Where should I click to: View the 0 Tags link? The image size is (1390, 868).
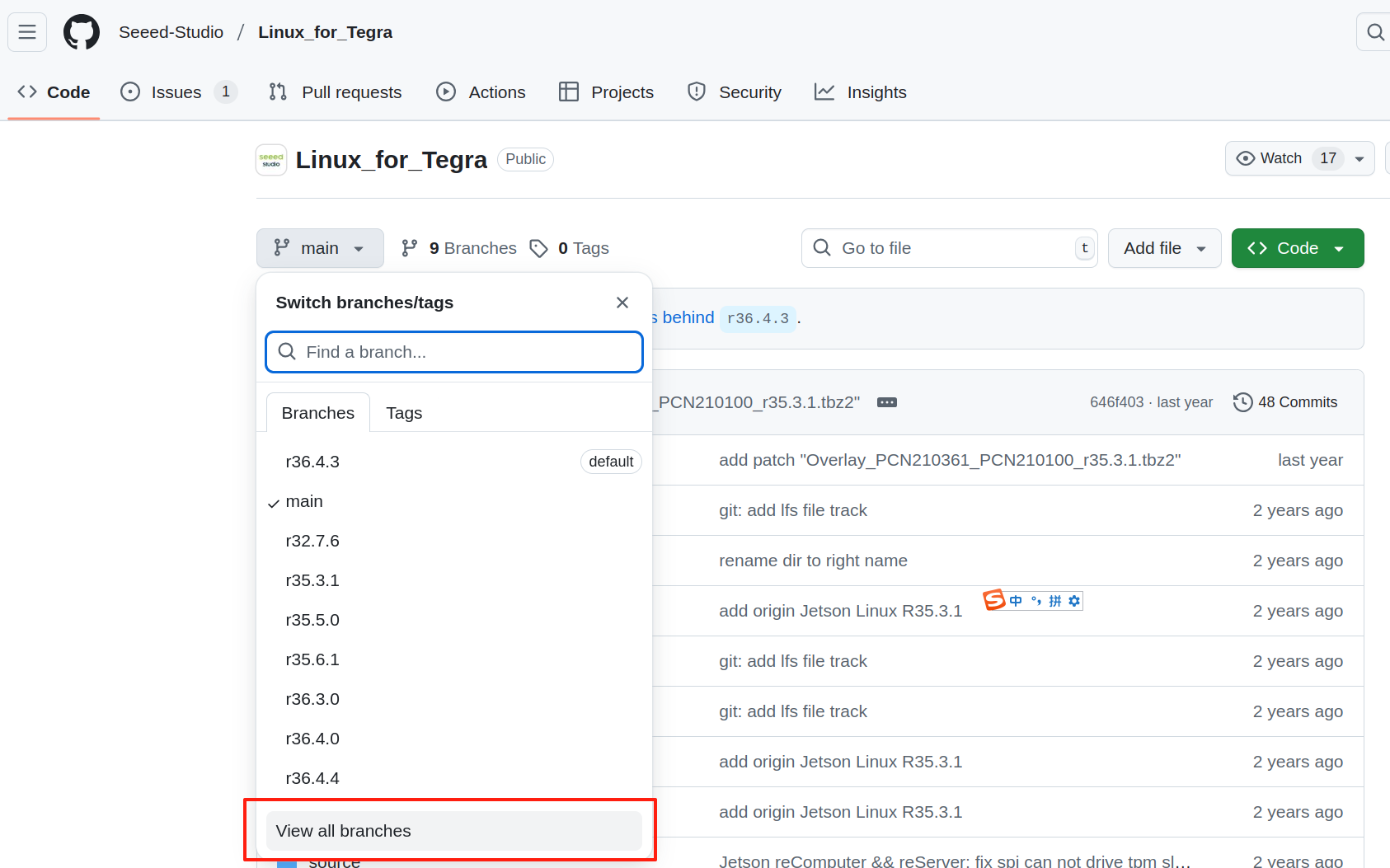point(570,248)
